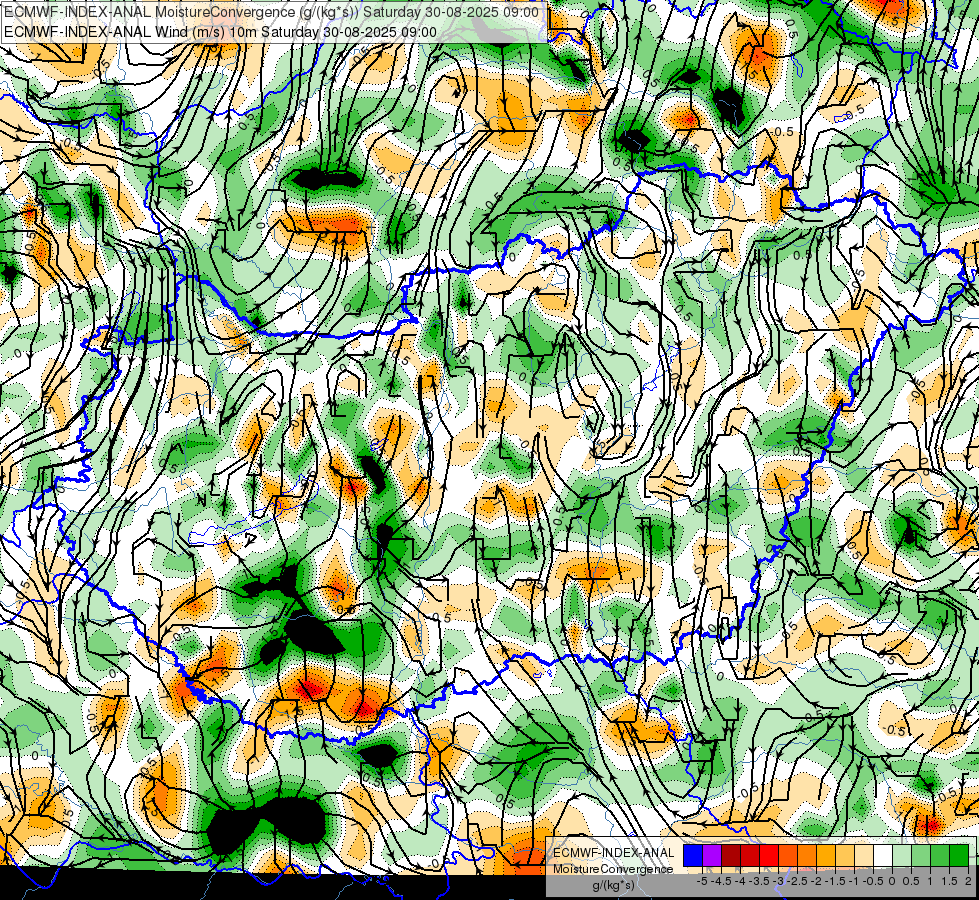Image resolution: width=979 pixels, height=900 pixels.
Task: Click the title line 'ECMWF-INDEX-ANAL MoistureConvergence (g/(kg*s))'
Action: tap(181, 12)
